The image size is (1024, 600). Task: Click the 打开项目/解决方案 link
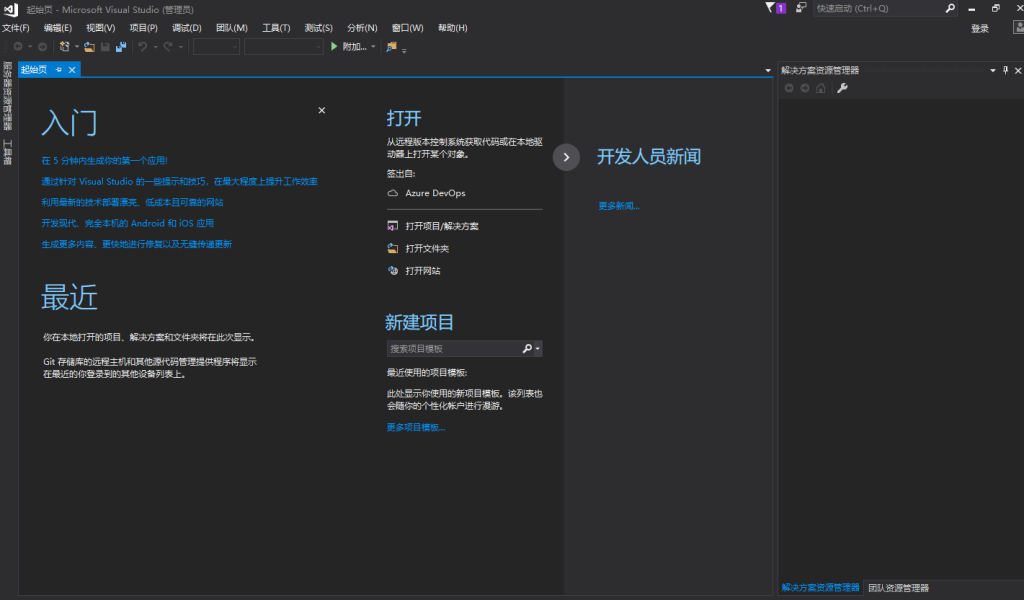(x=441, y=226)
